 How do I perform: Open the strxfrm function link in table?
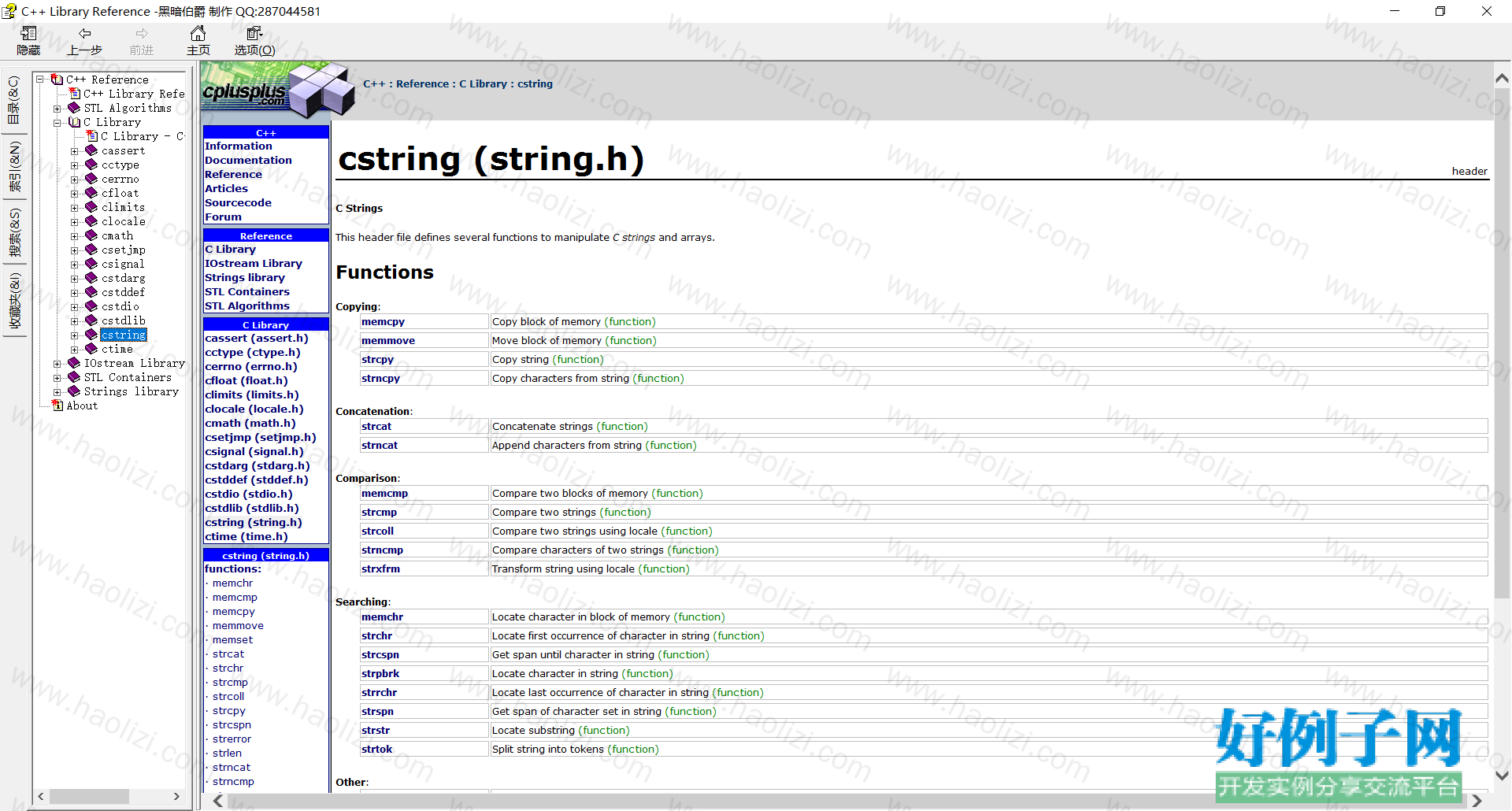(381, 568)
